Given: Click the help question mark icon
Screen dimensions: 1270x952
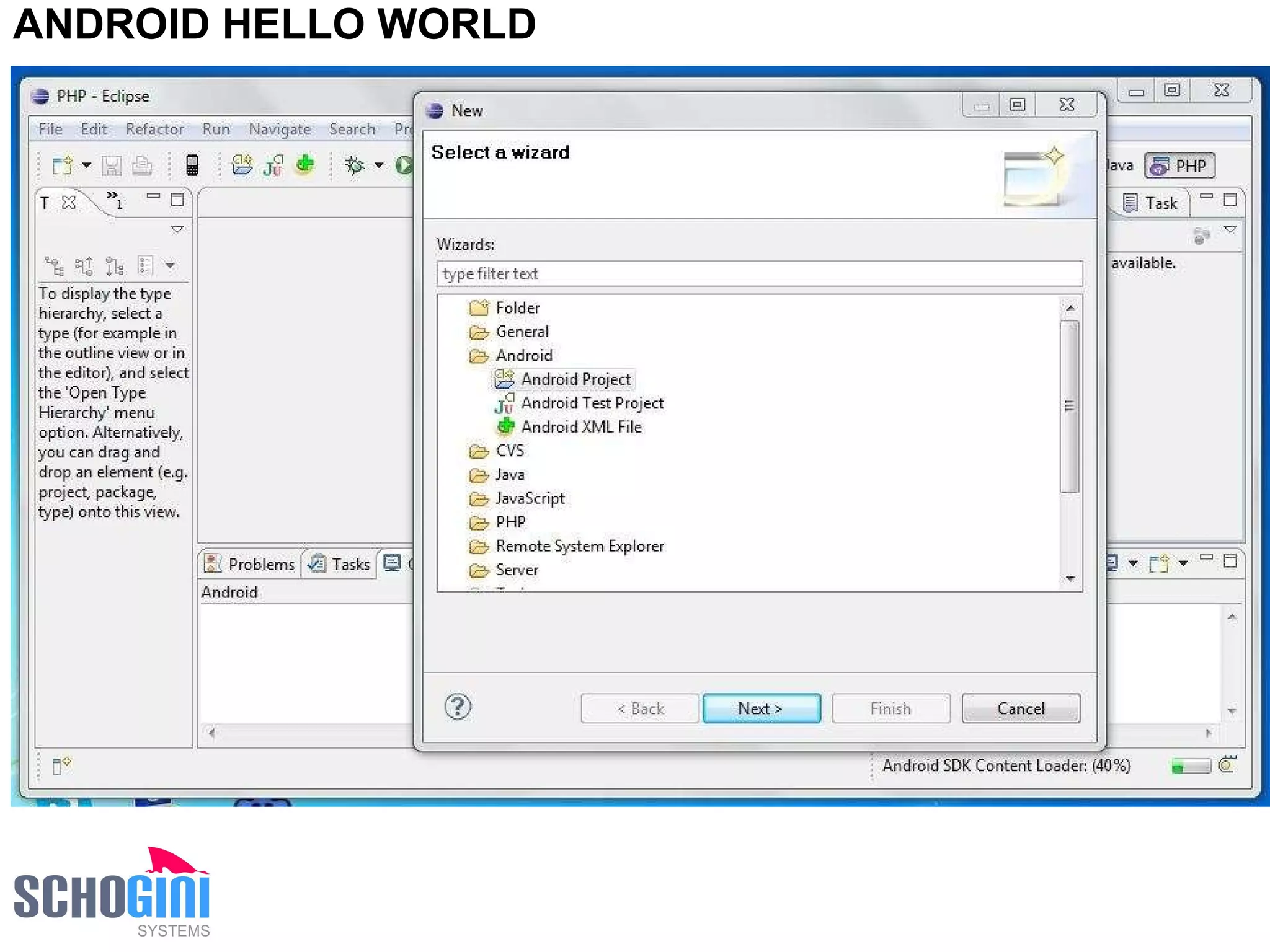Looking at the screenshot, I should [x=458, y=707].
